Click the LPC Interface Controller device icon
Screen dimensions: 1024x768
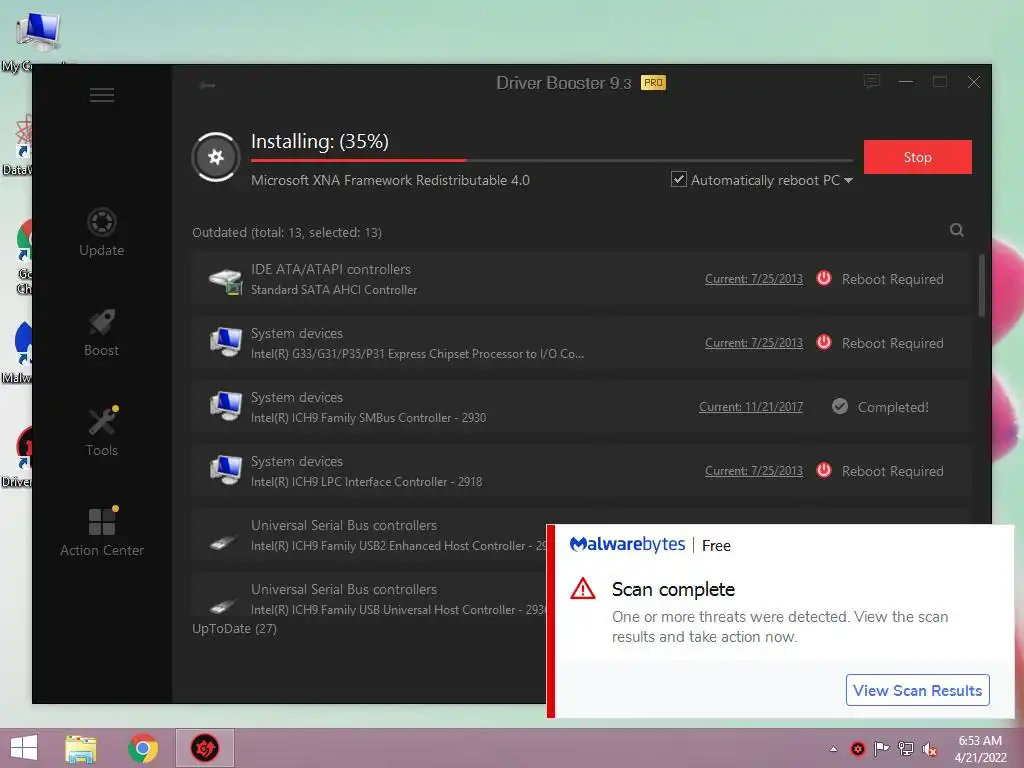point(226,470)
